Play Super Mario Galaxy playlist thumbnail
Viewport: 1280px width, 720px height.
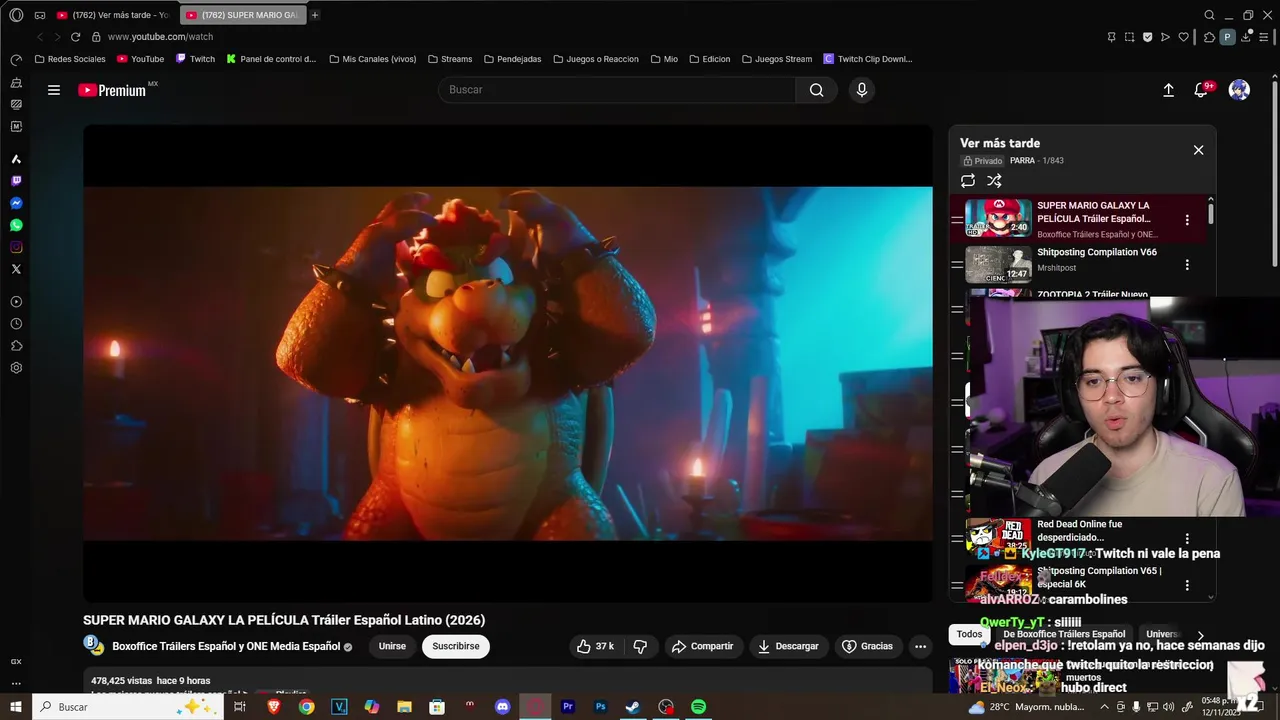point(998,218)
